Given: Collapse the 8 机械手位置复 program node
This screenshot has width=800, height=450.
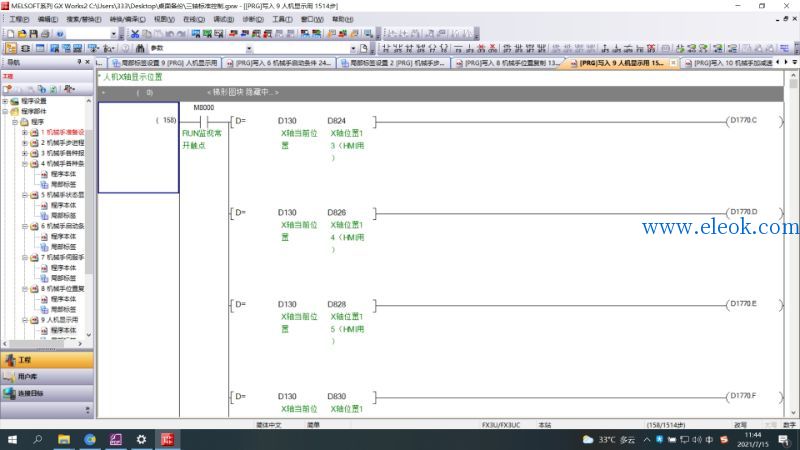Looking at the screenshot, I should pyautogui.click(x=24, y=289).
